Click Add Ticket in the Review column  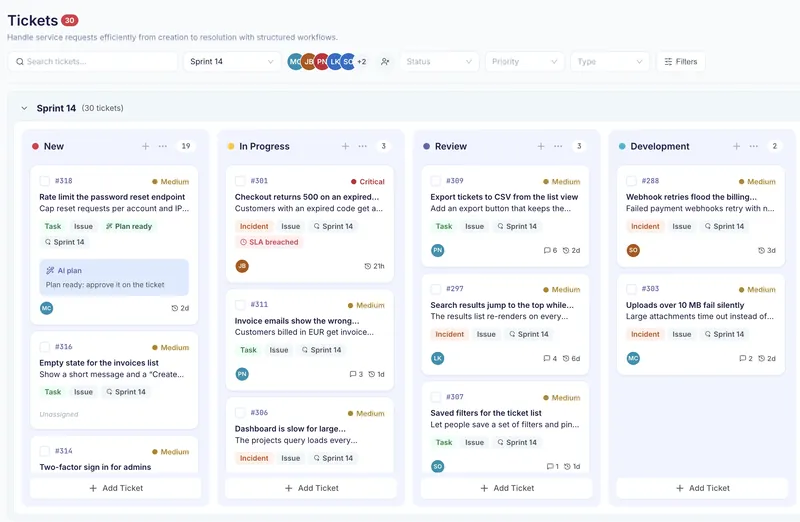[x=507, y=488]
